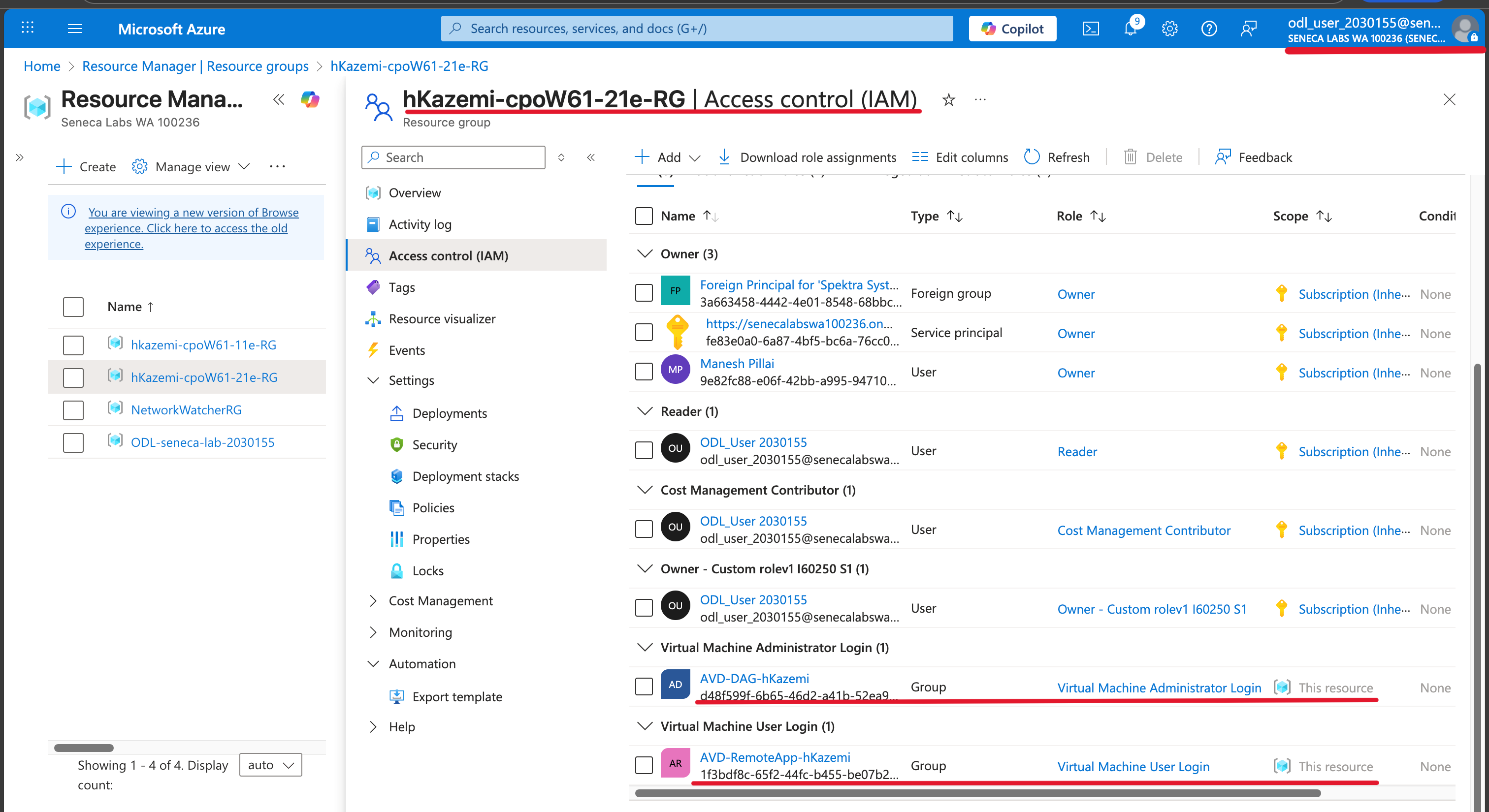Click the Feedback toolbar icon
This screenshot has height=812, width=1489.
1223,156
